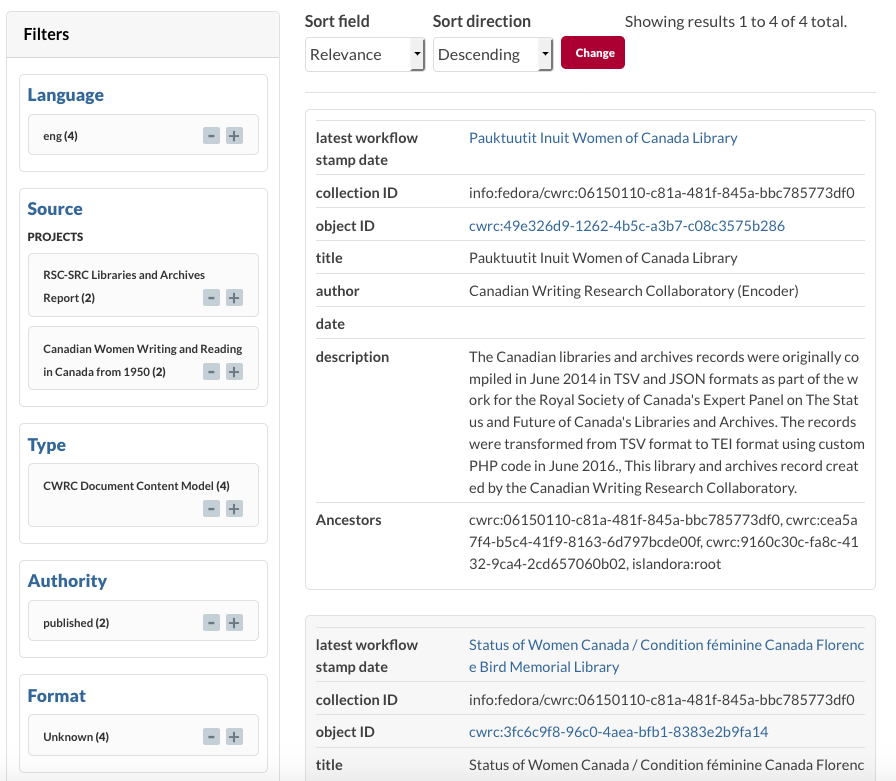Click the first record's description paragraph
This screenshot has width=896, height=781.
(666, 422)
